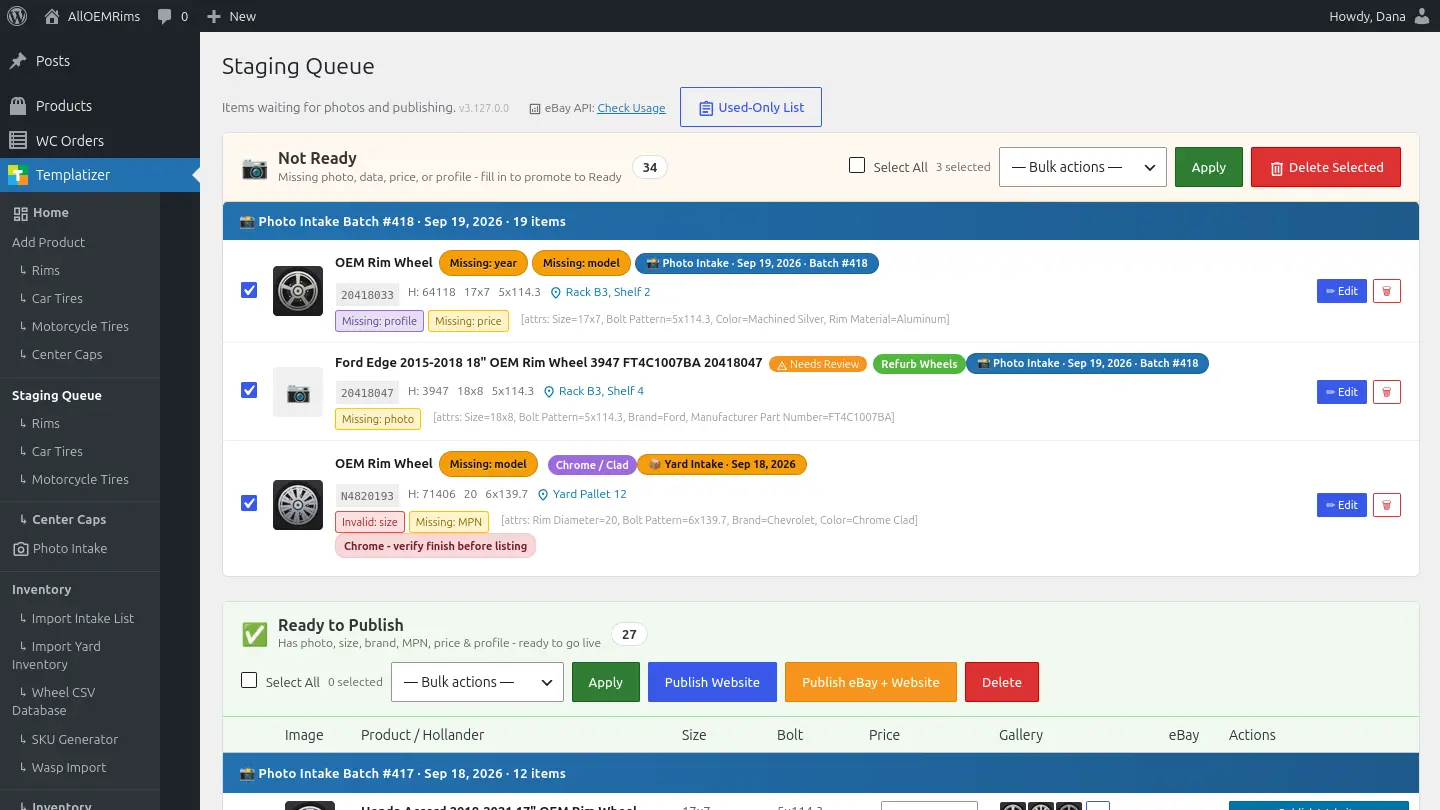This screenshot has width=1440, height=810.
Task: Click the Rack B3, Shelf 2 location link
Action: tap(600, 292)
